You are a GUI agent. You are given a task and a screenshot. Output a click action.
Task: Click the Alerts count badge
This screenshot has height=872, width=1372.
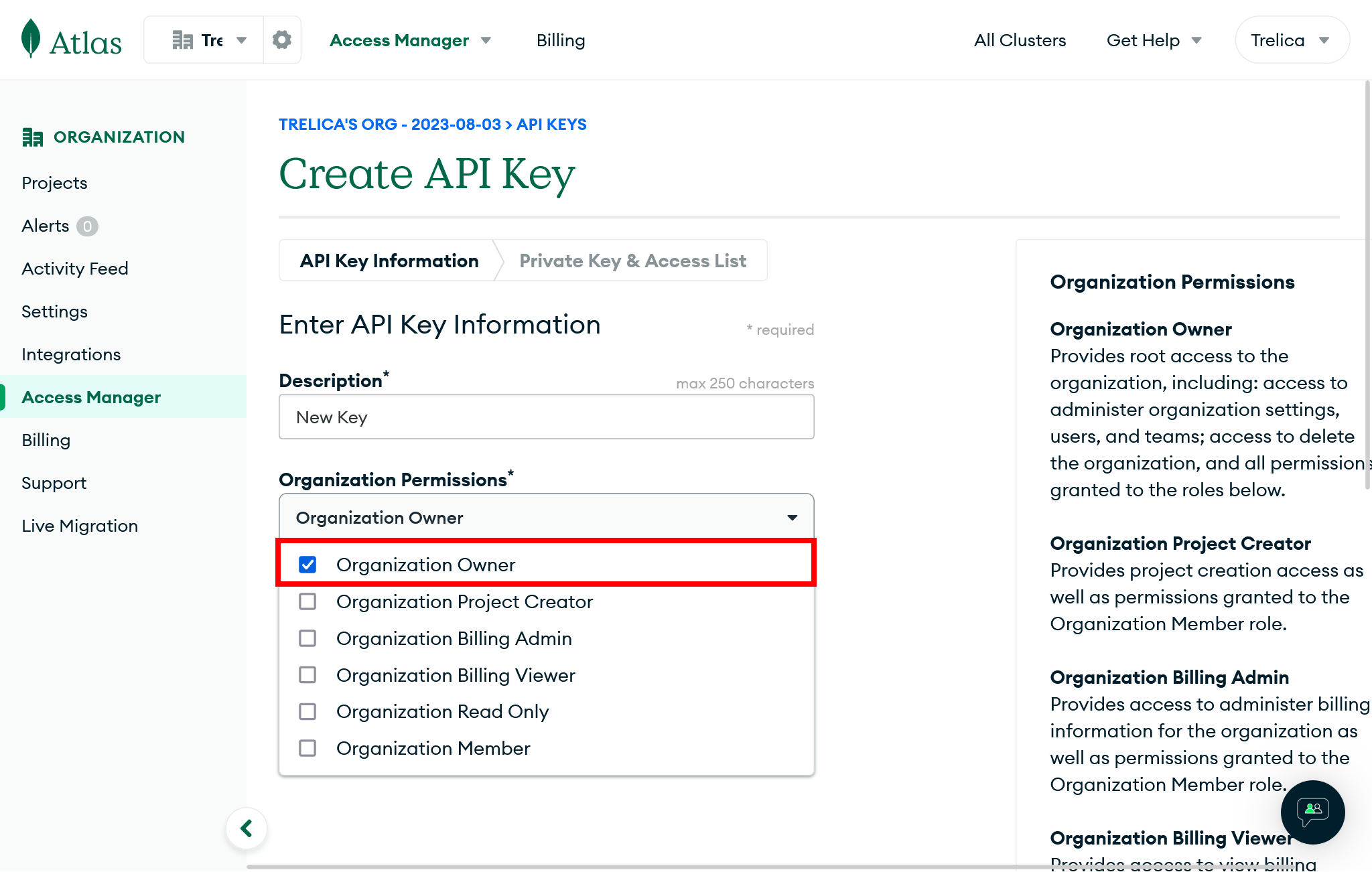click(x=87, y=226)
